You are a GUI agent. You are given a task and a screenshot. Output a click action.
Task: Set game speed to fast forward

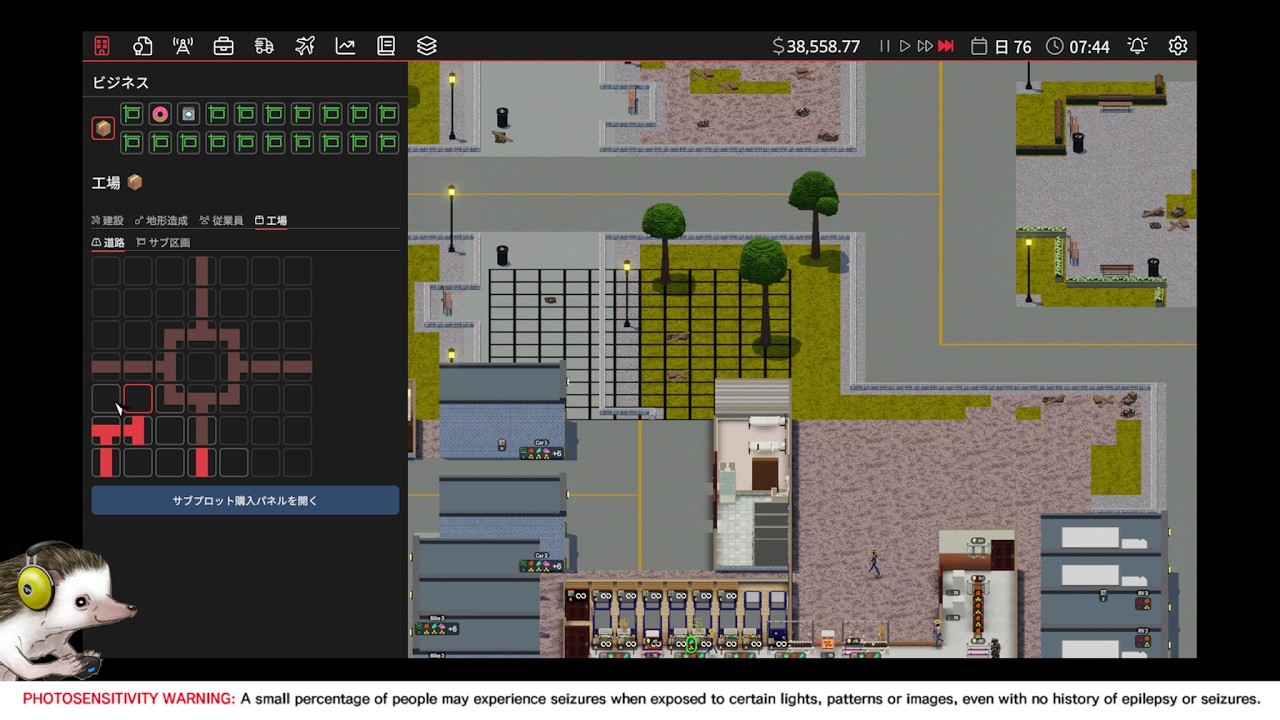click(x=925, y=46)
